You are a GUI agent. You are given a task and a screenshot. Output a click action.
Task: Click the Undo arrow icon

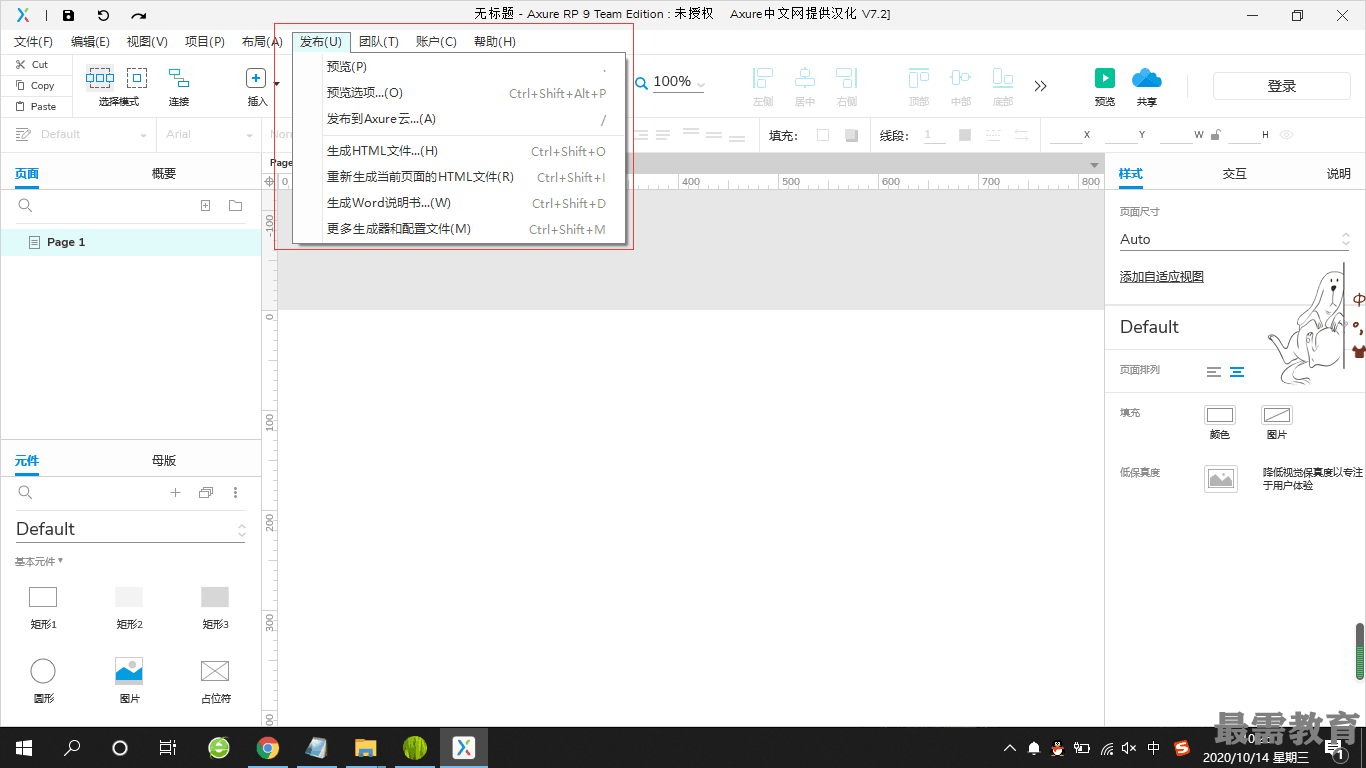pyautogui.click(x=103, y=15)
